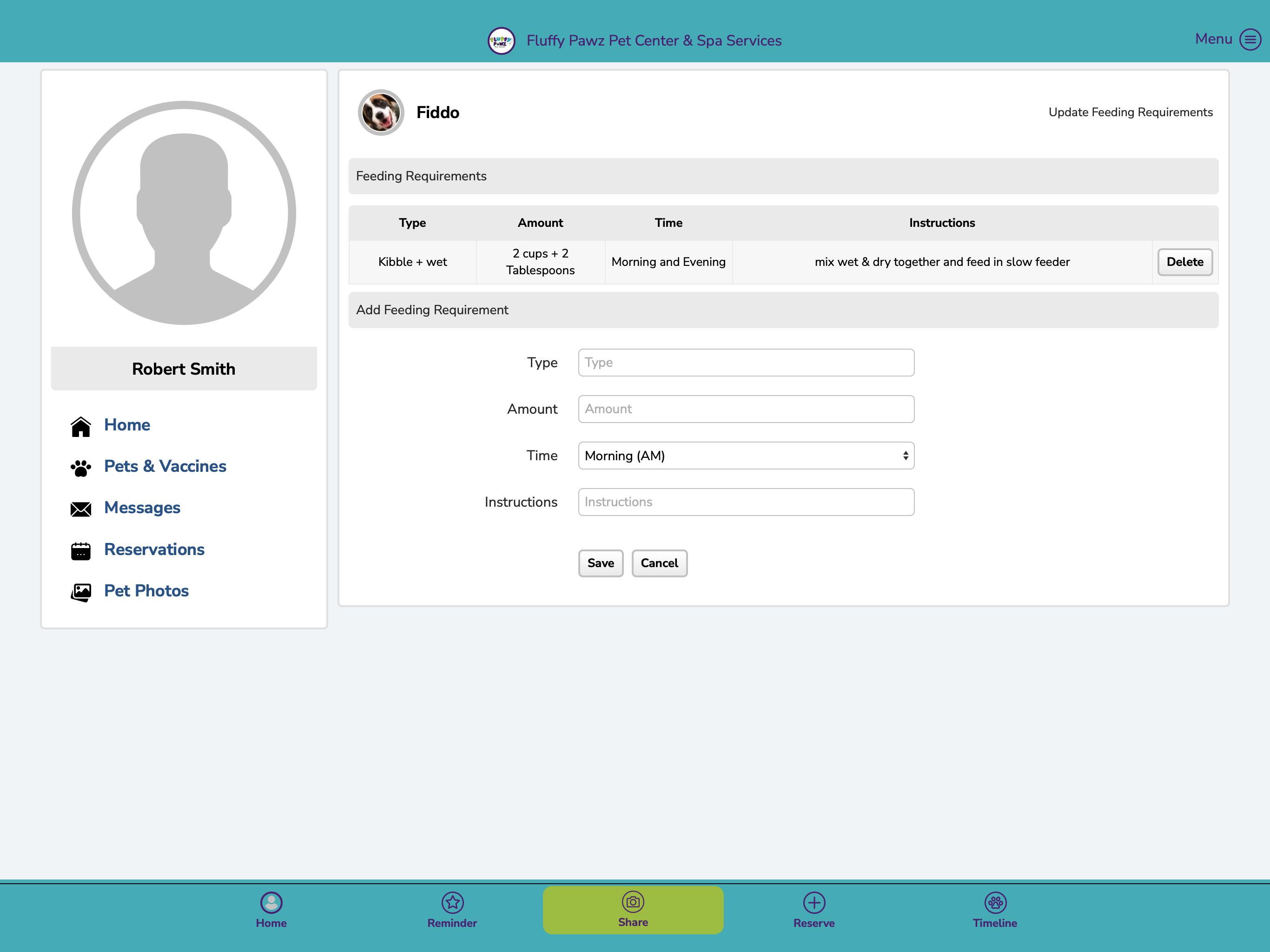Open Reminder tab in bottom bar
Screen dimensions: 1270x952
(x=452, y=910)
